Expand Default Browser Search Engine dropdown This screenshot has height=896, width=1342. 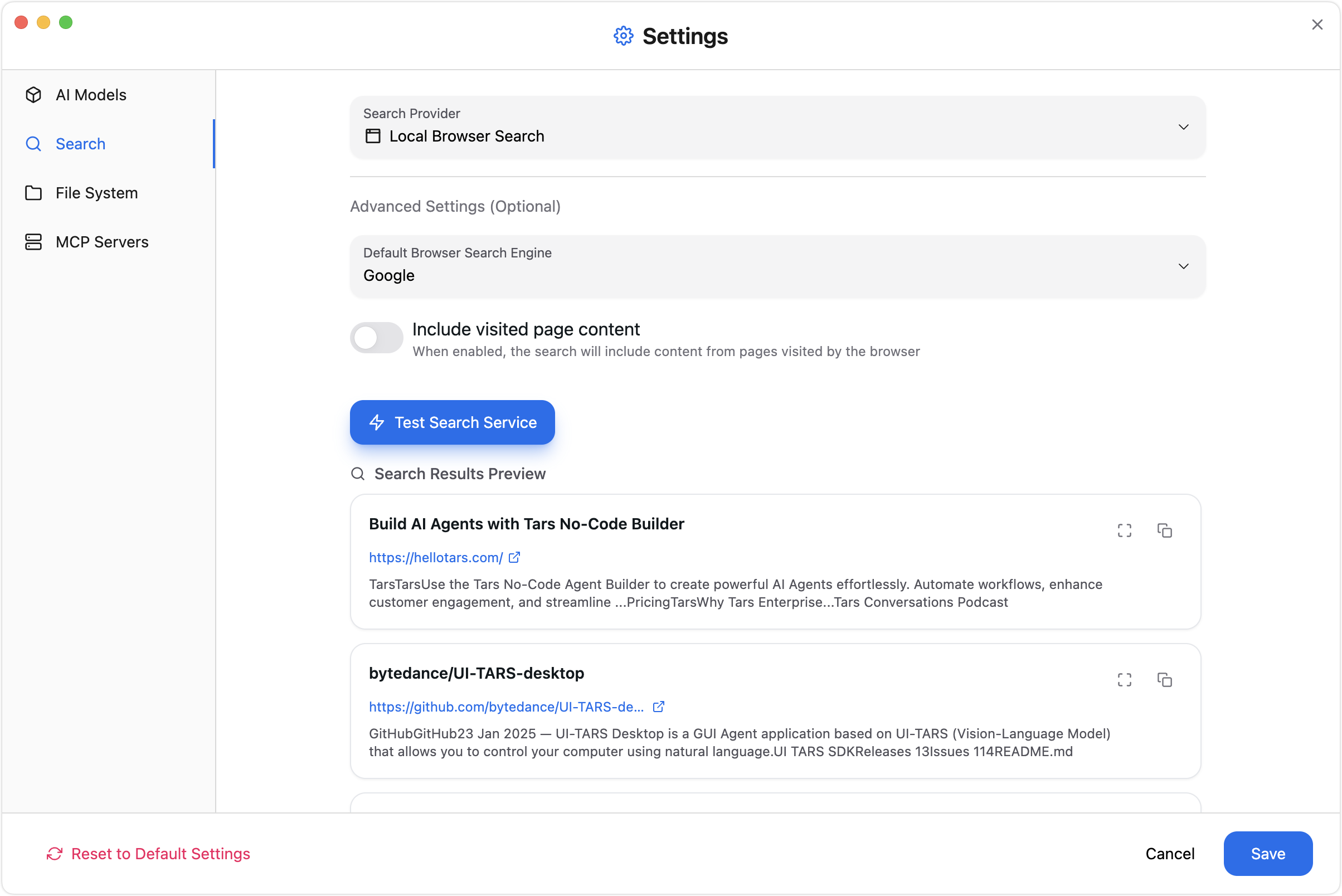tap(777, 266)
